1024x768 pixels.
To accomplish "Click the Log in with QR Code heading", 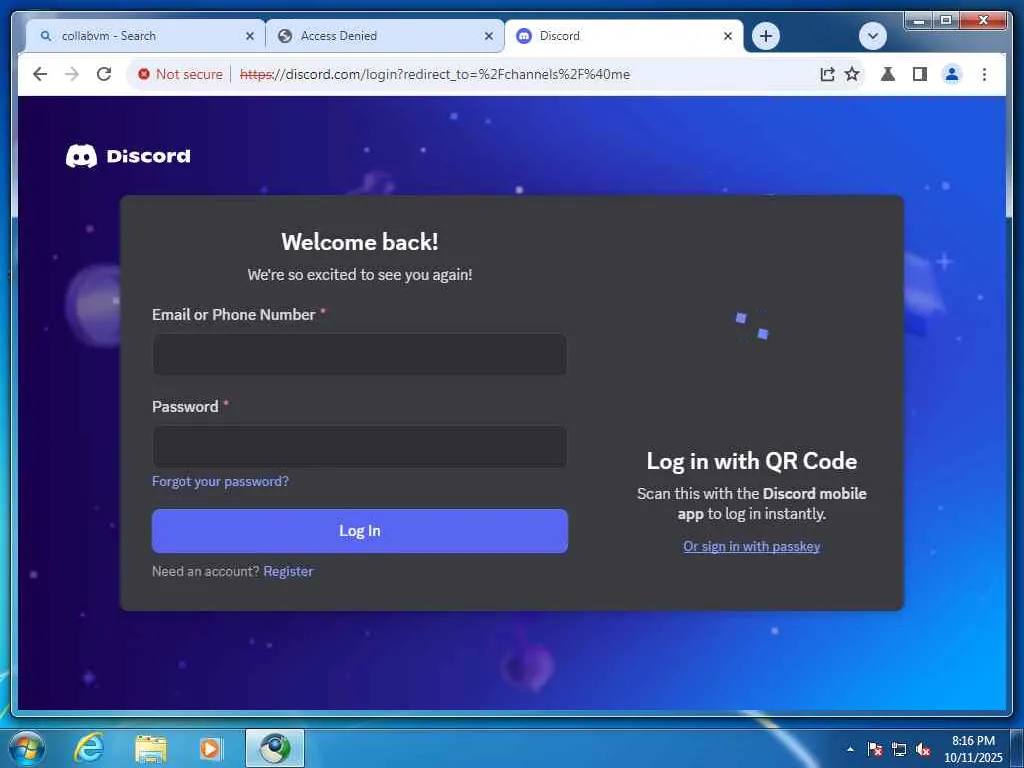I will [x=752, y=461].
